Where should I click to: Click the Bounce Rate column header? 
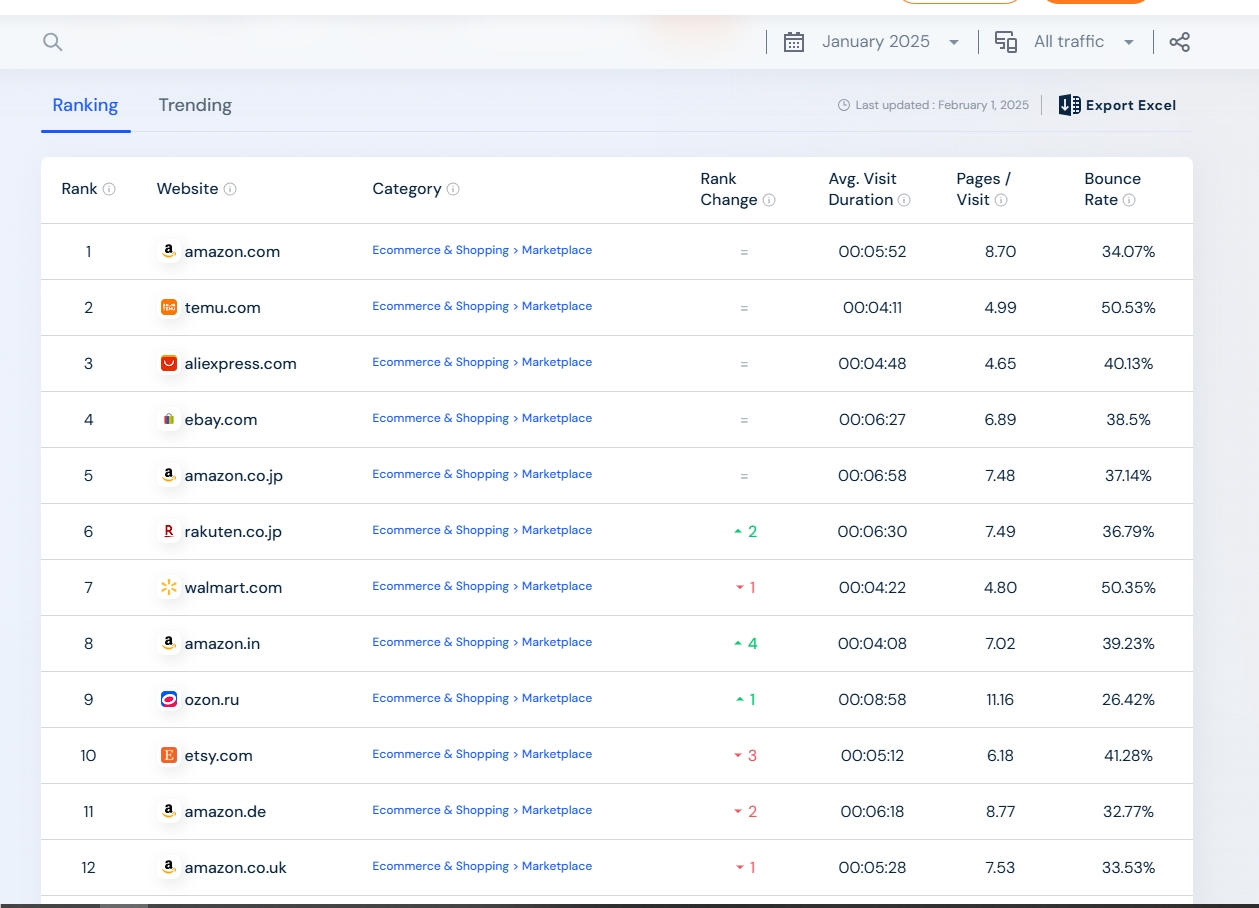1112,189
